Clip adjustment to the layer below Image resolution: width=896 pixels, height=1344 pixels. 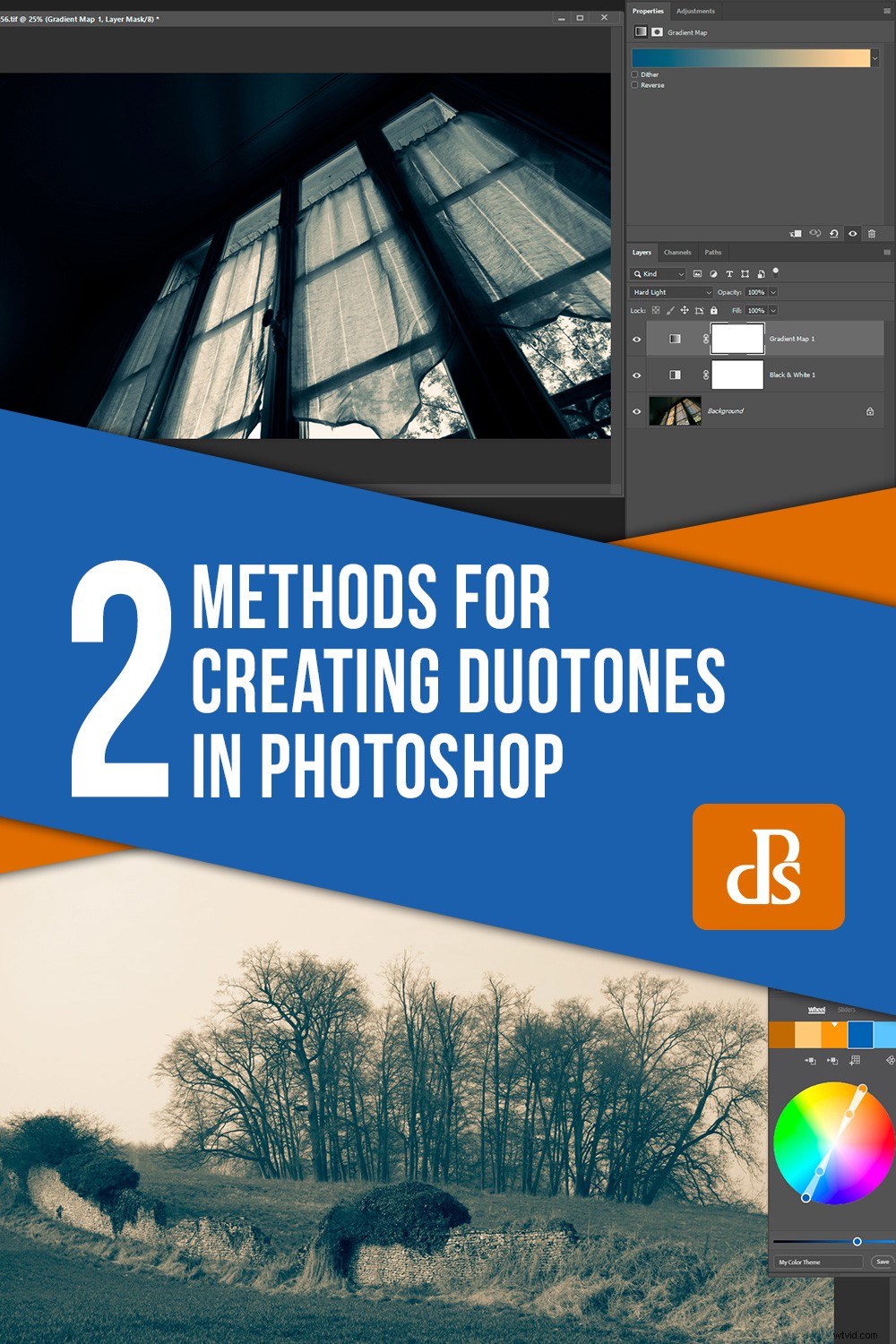795,233
